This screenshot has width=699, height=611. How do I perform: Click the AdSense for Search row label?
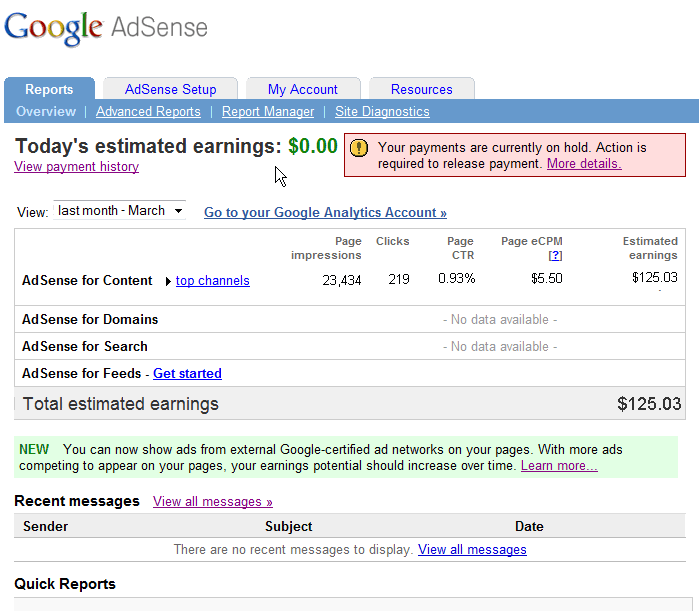coord(85,346)
